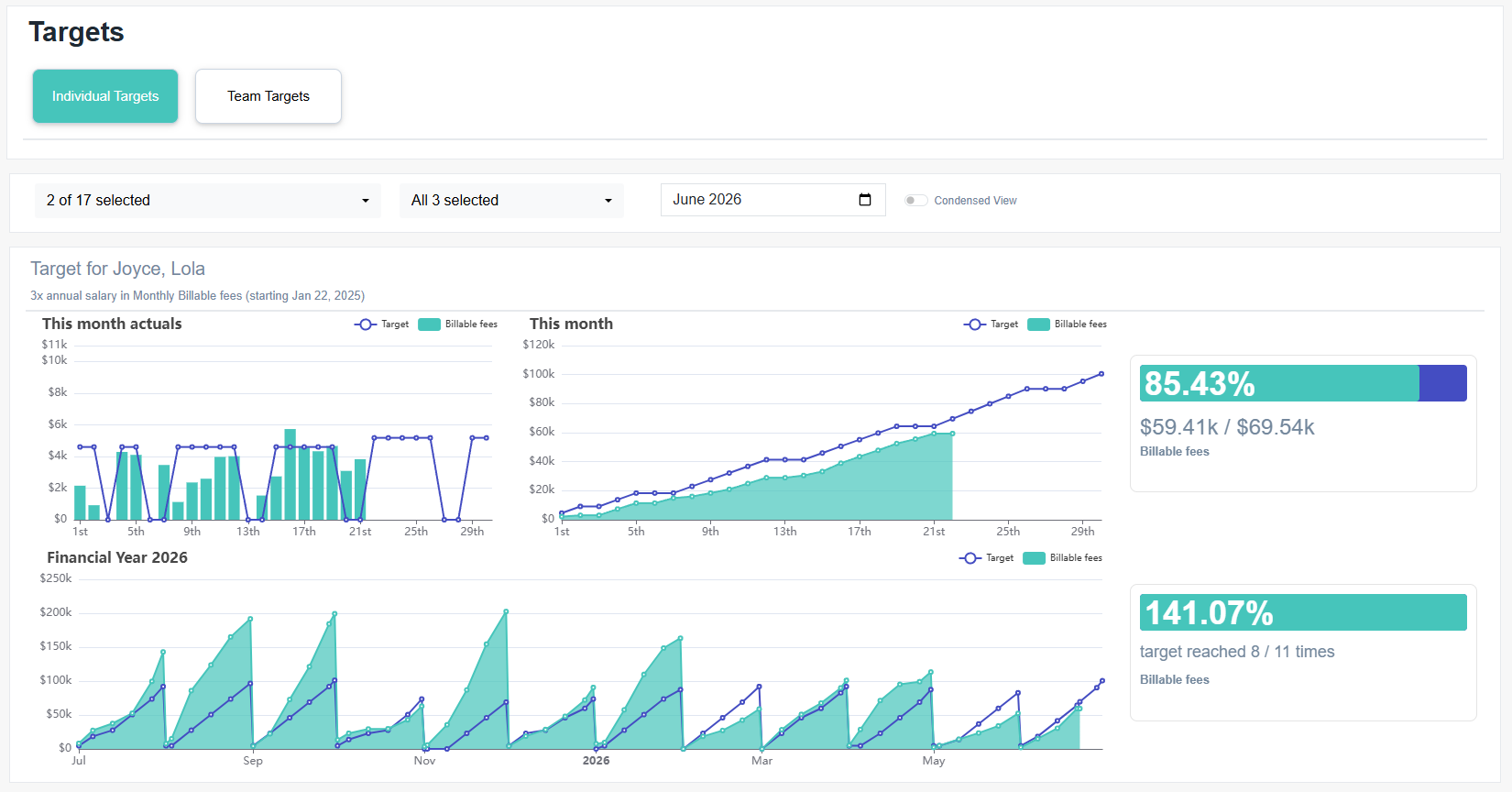Select the 'Targets' page heading
The width and height of the screenshot is (1512, 792).
click(76, 32)
